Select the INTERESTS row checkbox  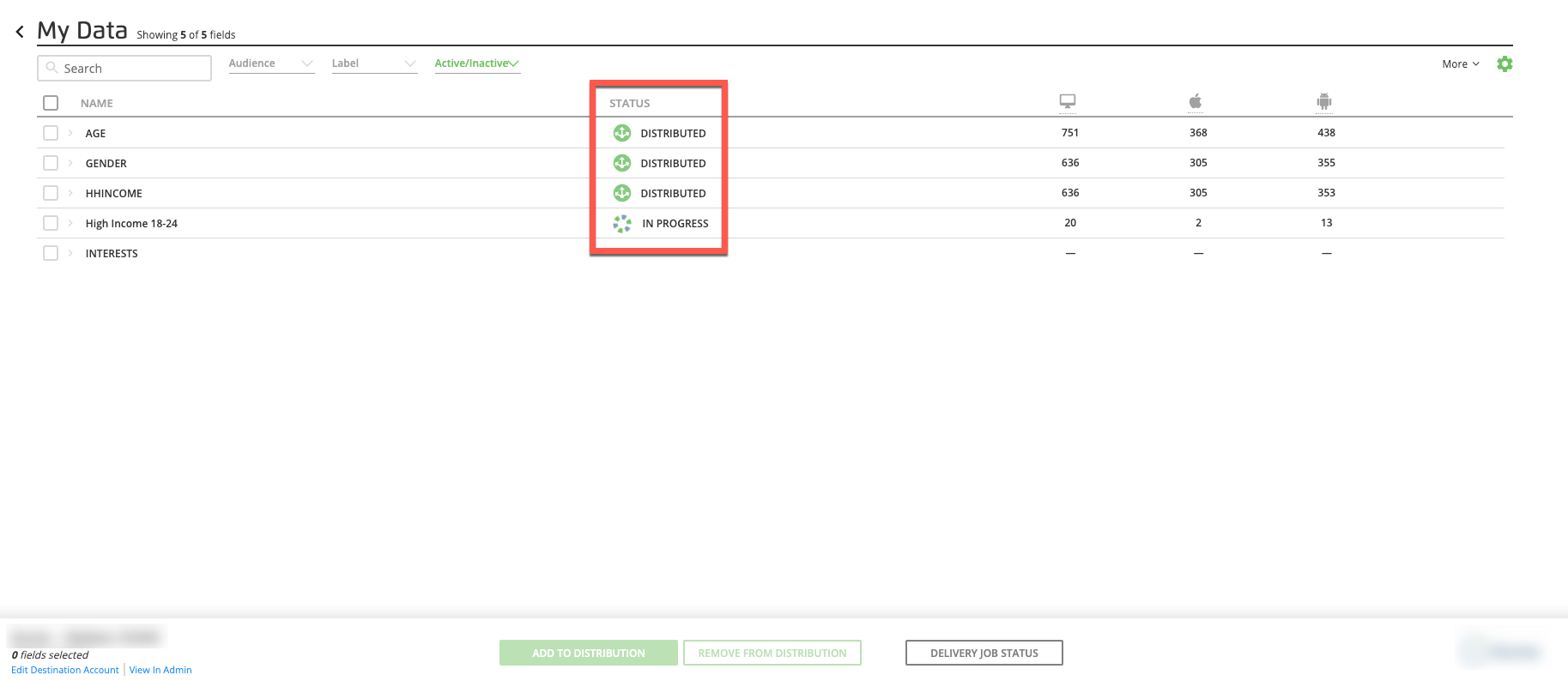tap(51, 253)
